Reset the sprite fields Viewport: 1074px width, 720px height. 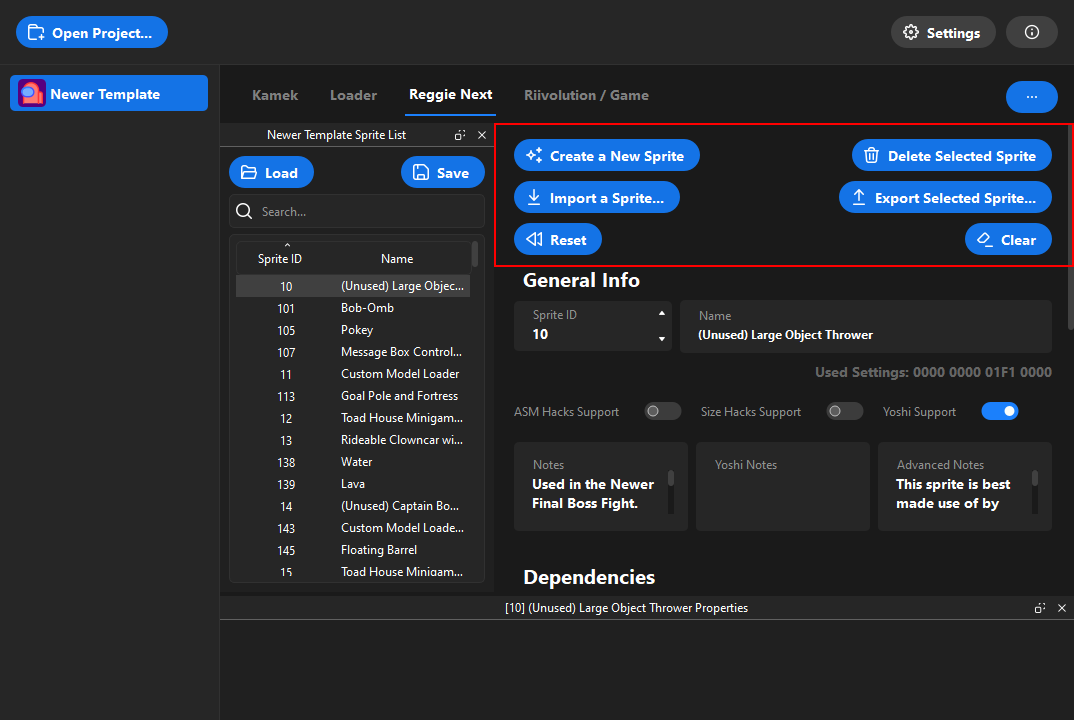point(558,239)
